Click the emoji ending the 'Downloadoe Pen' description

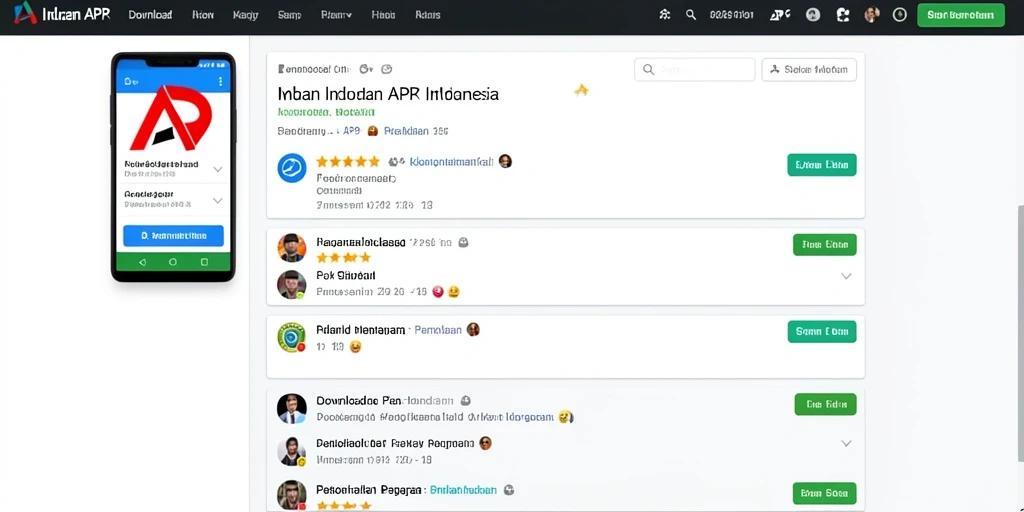pyautogui.click(x=566, y=417)
